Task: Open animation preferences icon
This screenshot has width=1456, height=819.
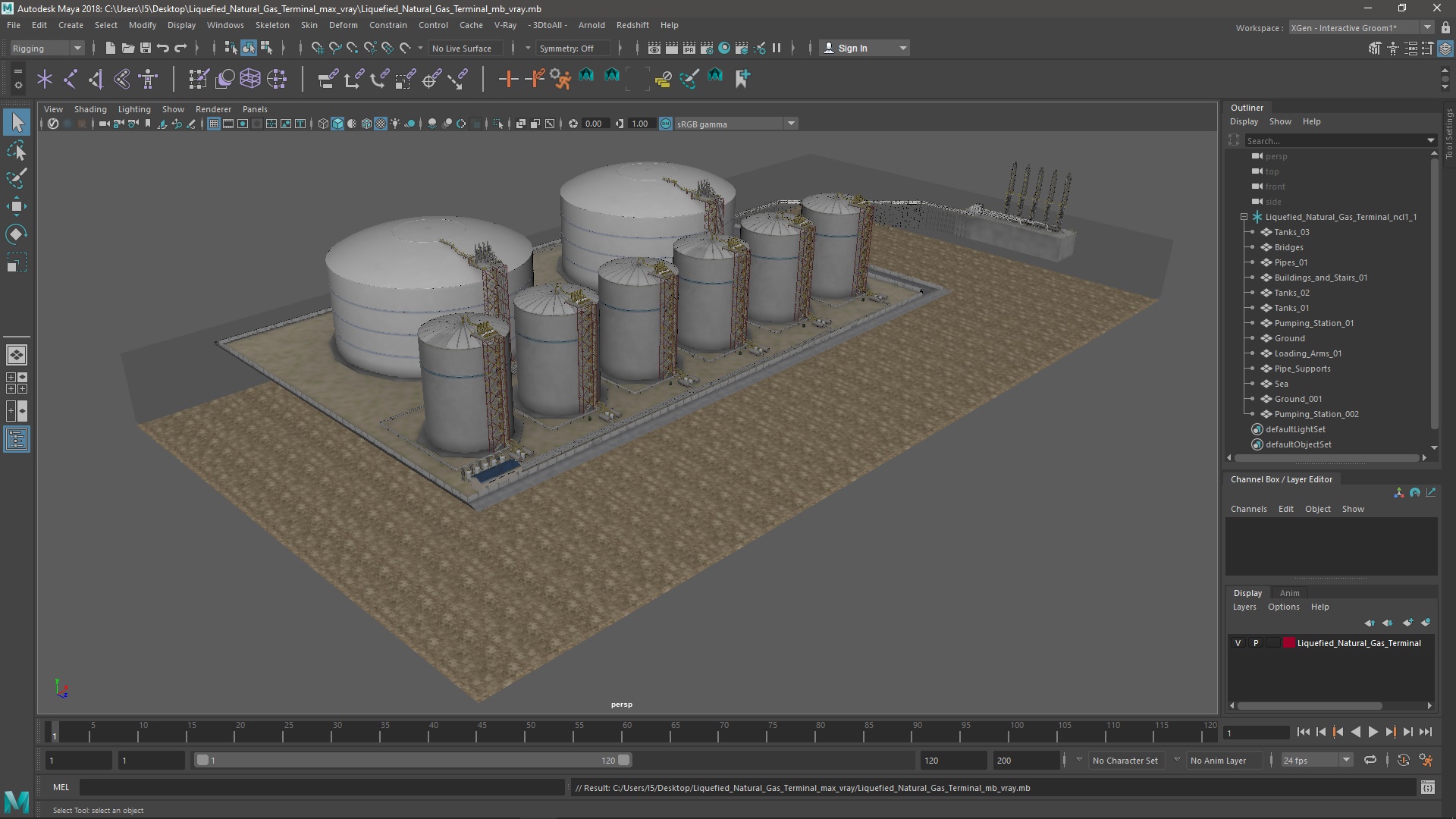Action: coord(1426,760)
